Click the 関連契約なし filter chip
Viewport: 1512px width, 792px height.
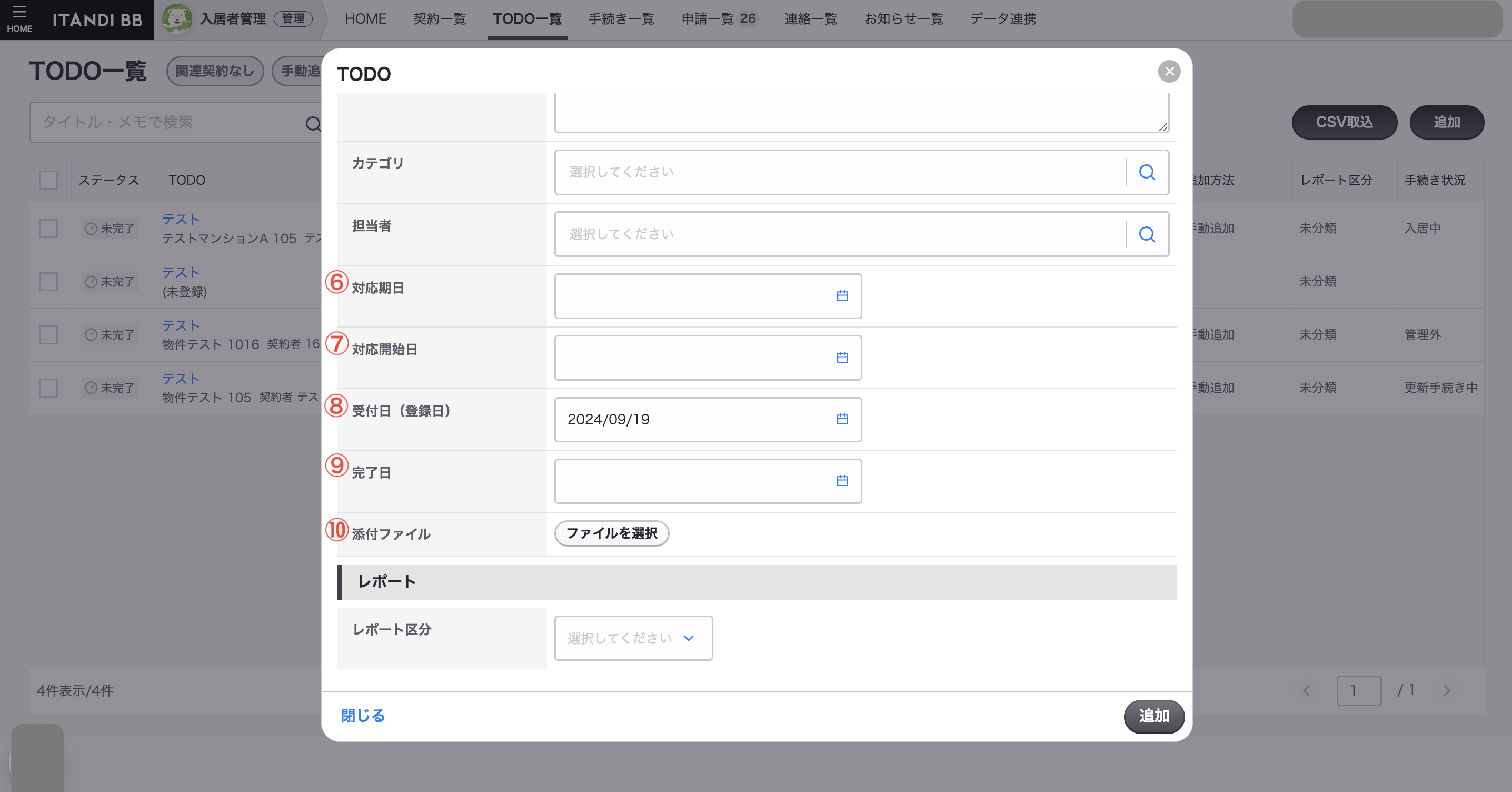[x=215, y=71]
